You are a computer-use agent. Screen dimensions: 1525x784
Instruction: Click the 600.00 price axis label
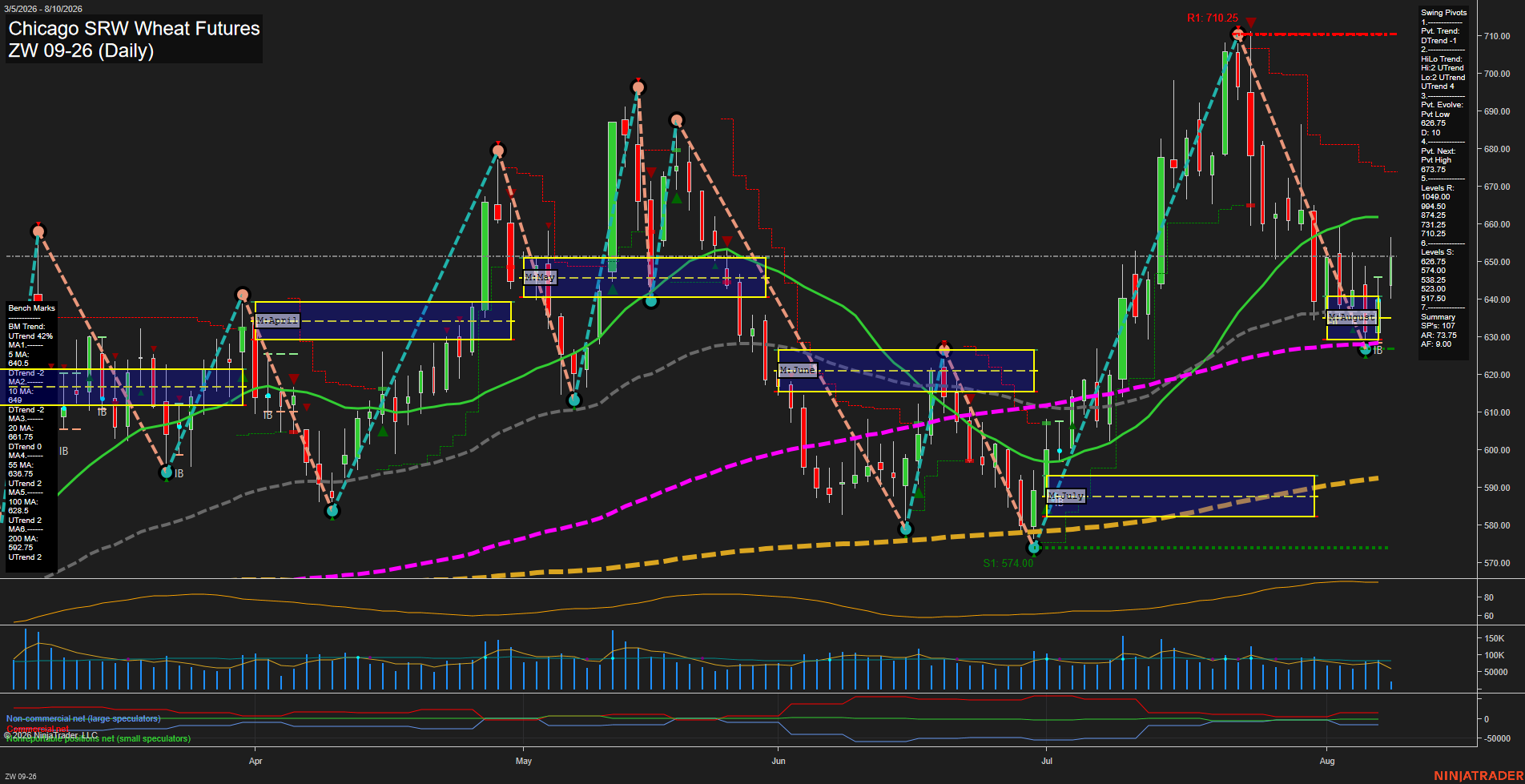[1497, 450]
